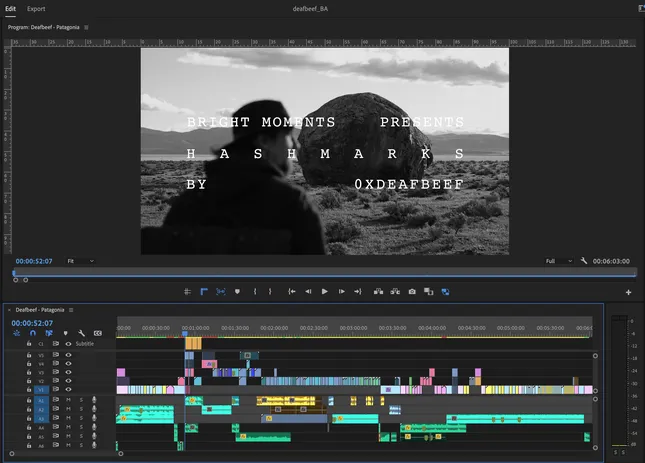645x463 pixels.
Task: Open Program monitor wrench settings
Action: pyautogui.click(x=584, y=261)
